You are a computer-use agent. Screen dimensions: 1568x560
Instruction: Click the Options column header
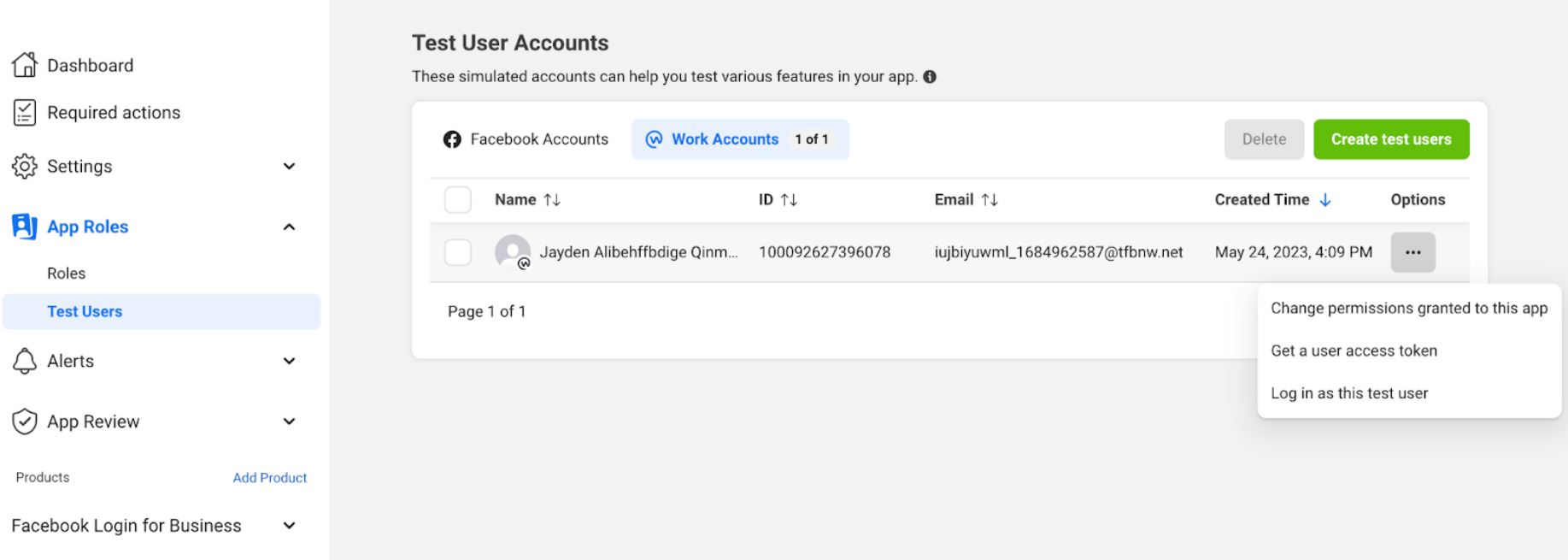click(x=1418, y=200)
